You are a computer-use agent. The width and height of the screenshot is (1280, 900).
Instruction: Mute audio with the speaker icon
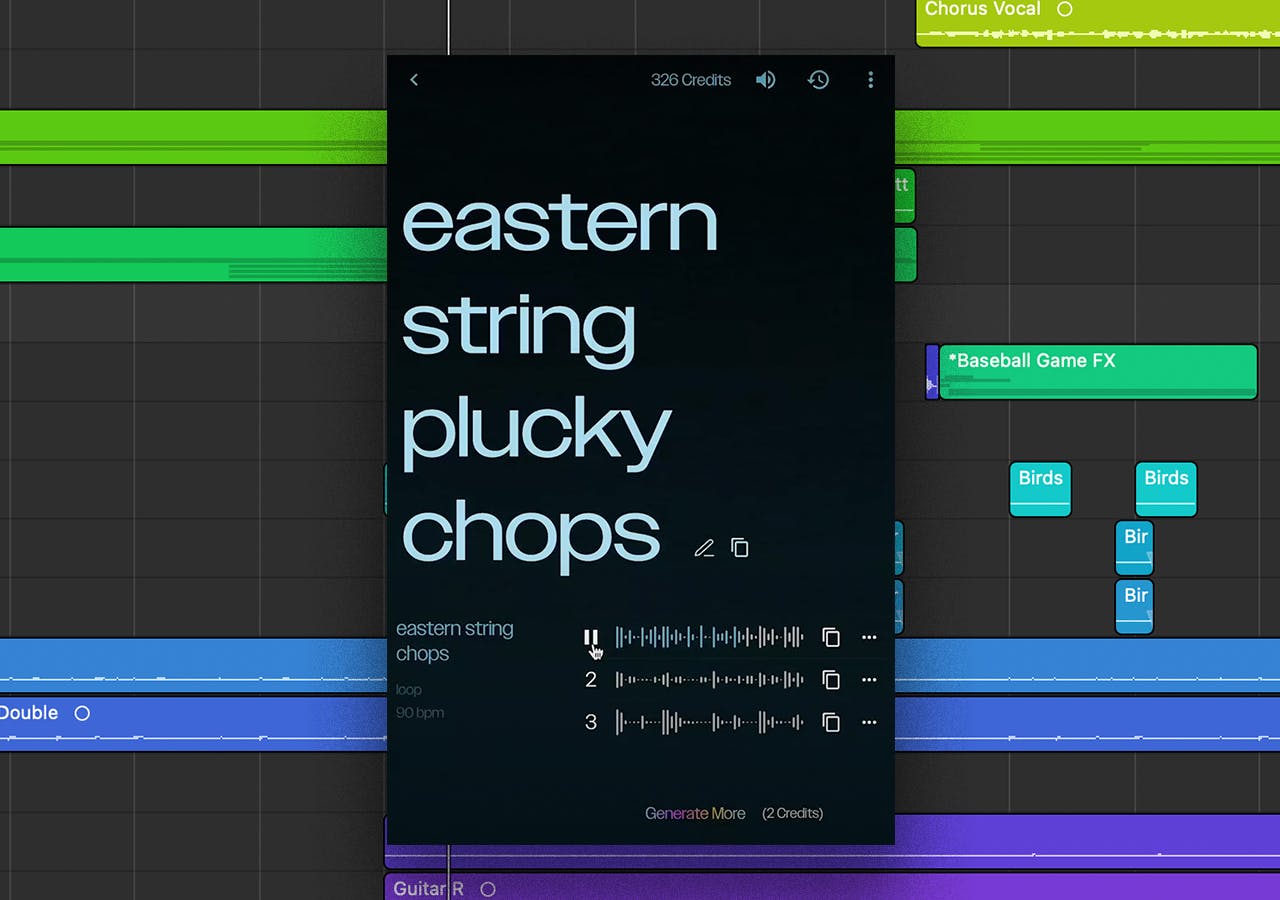765,80
